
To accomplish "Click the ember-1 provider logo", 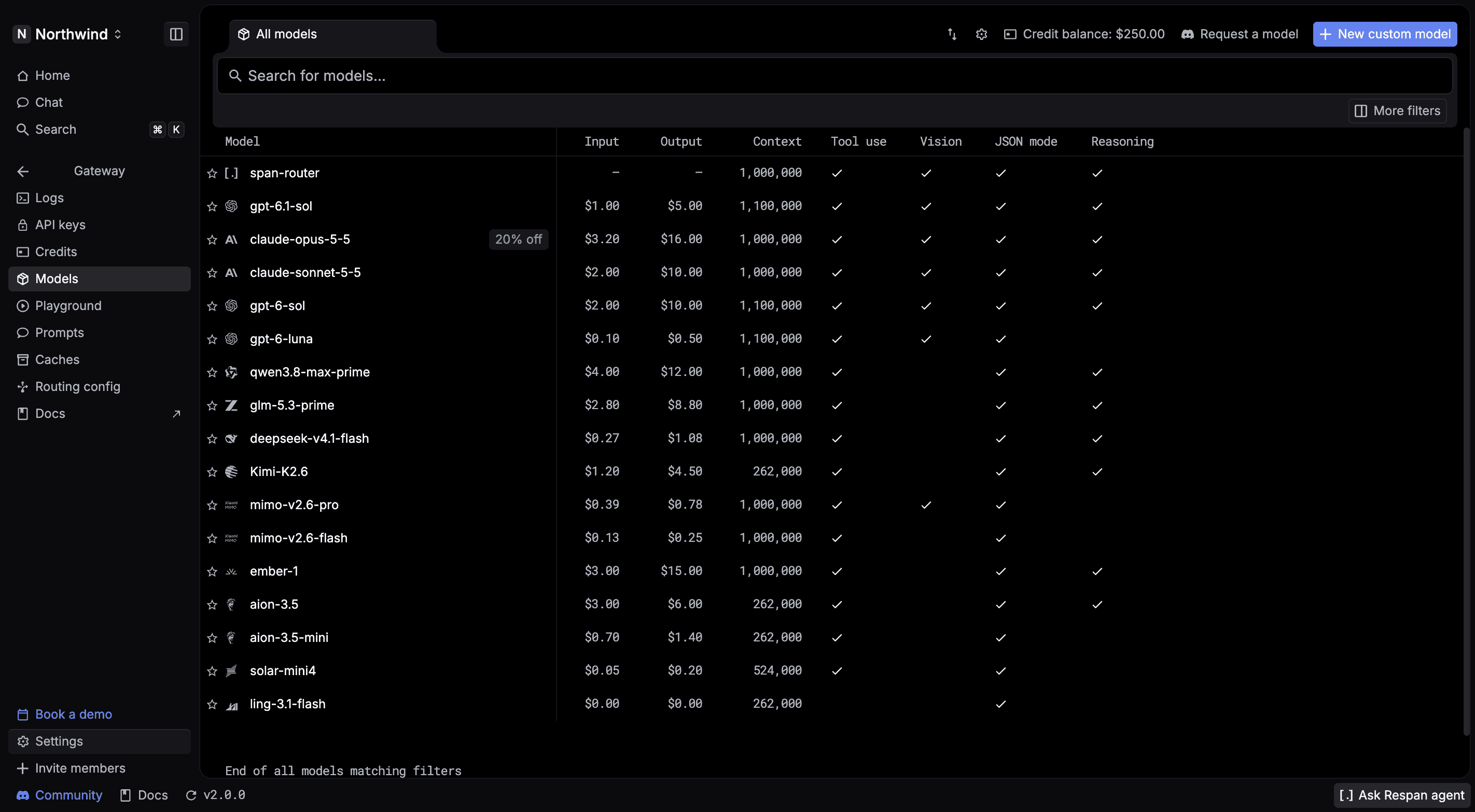I will click(231, 571).
